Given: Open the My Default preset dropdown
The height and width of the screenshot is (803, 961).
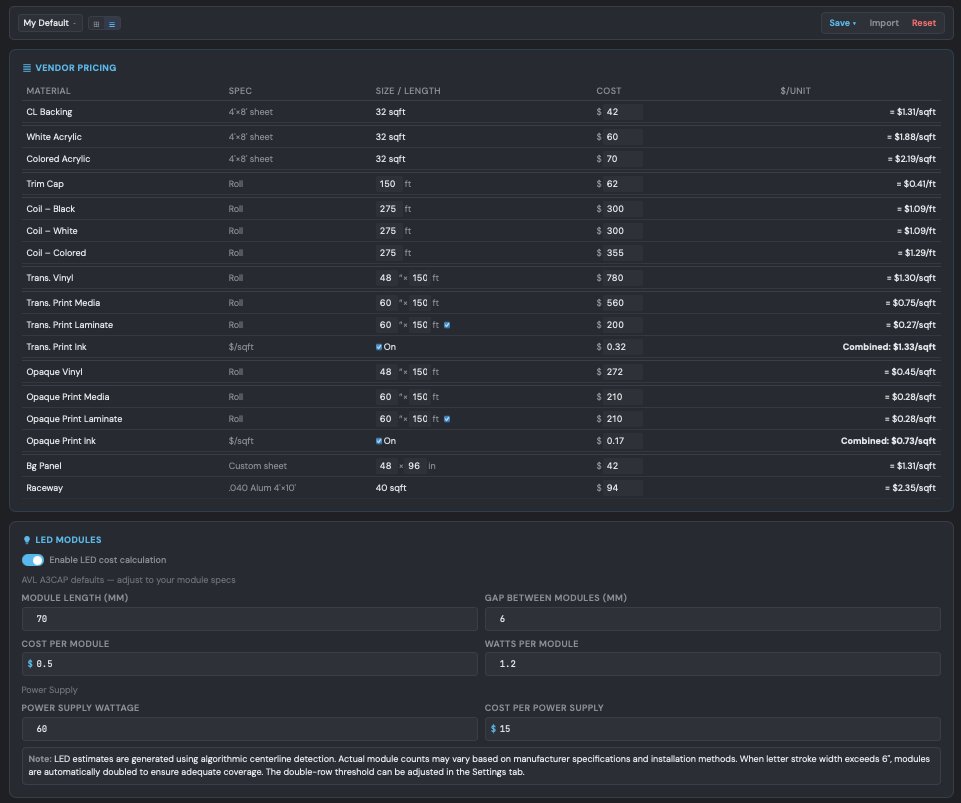Looking at the screenshot, I should 50,23.
